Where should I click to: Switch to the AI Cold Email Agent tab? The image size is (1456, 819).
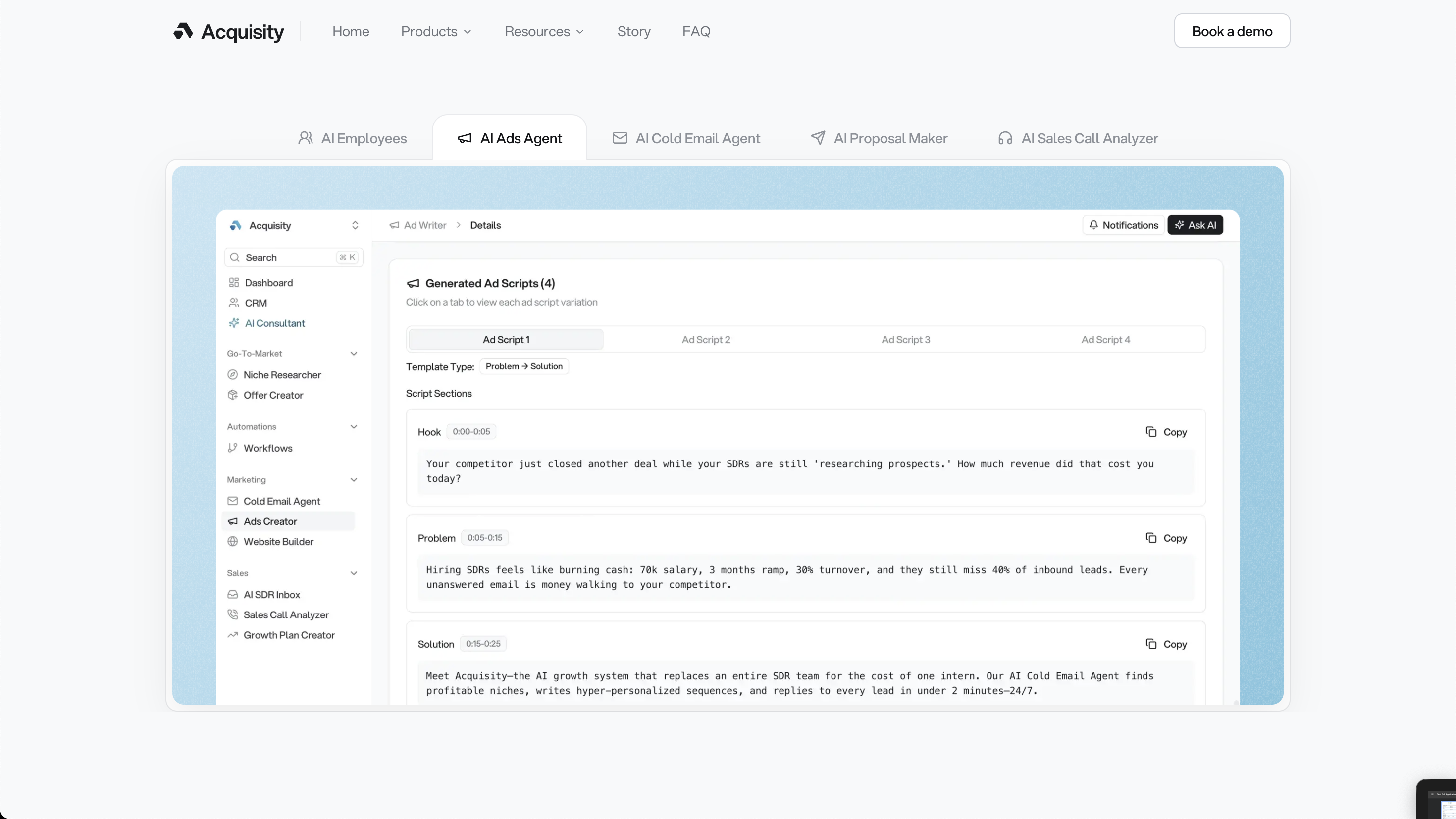[686, 138]
